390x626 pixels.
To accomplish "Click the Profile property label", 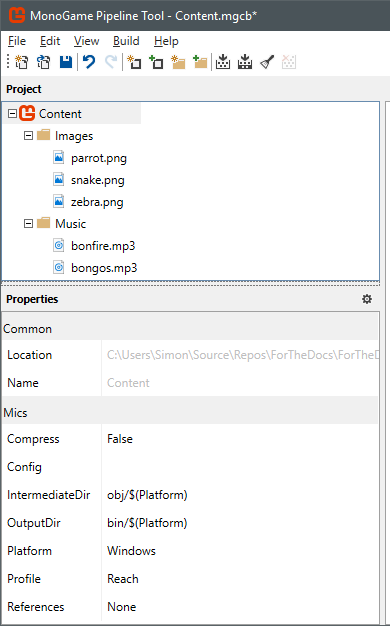I will coord(24,578).
